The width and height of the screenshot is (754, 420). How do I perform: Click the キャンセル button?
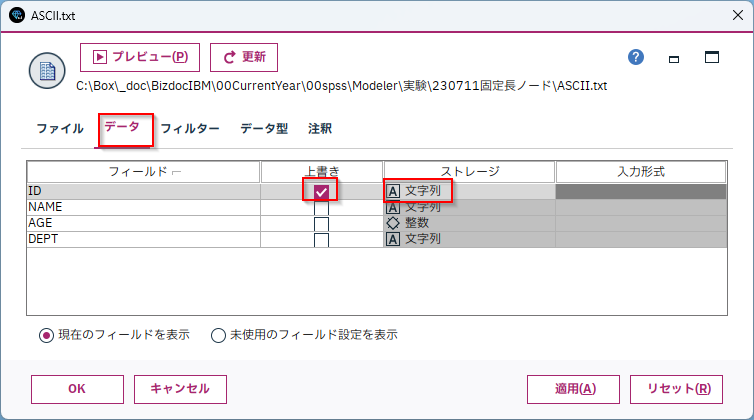180,389
